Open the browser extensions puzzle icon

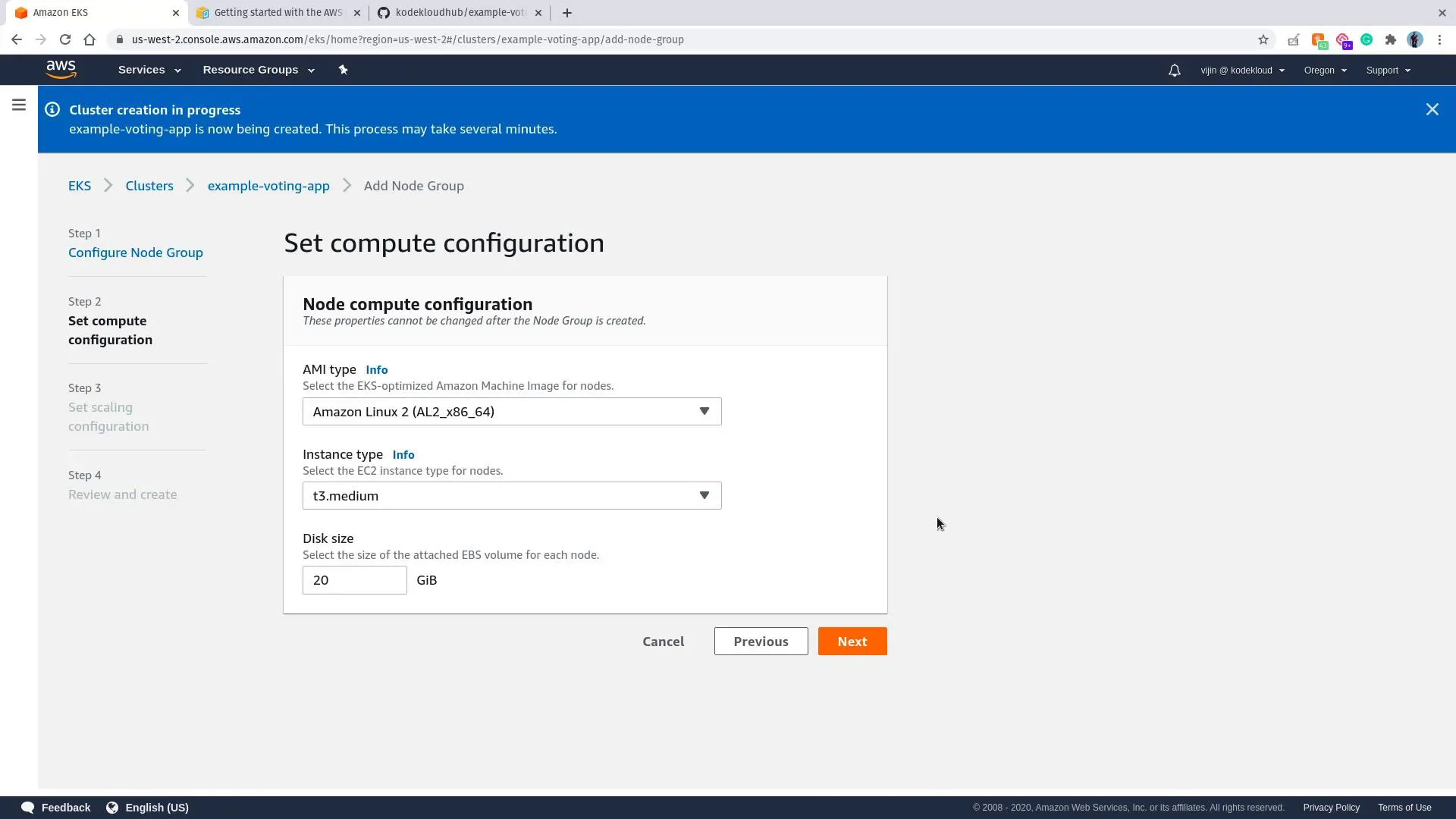pos(1391,39)
